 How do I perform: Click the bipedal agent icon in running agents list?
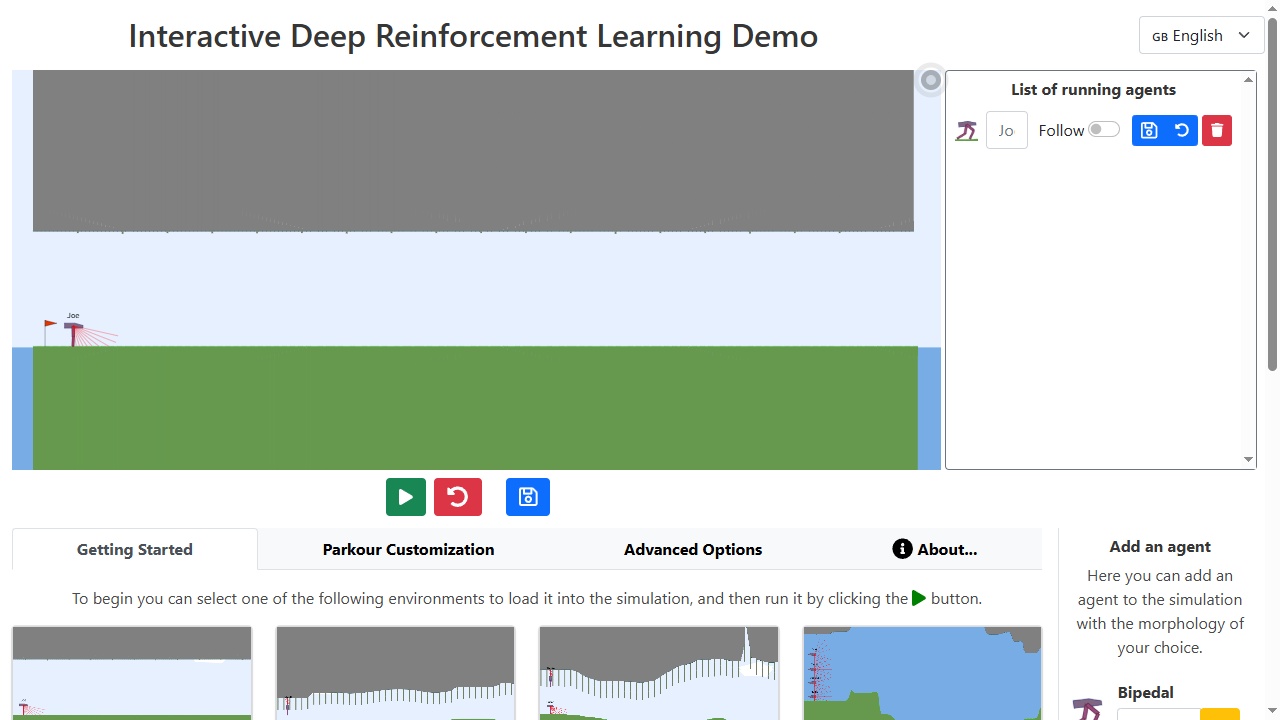coord(966,131)
